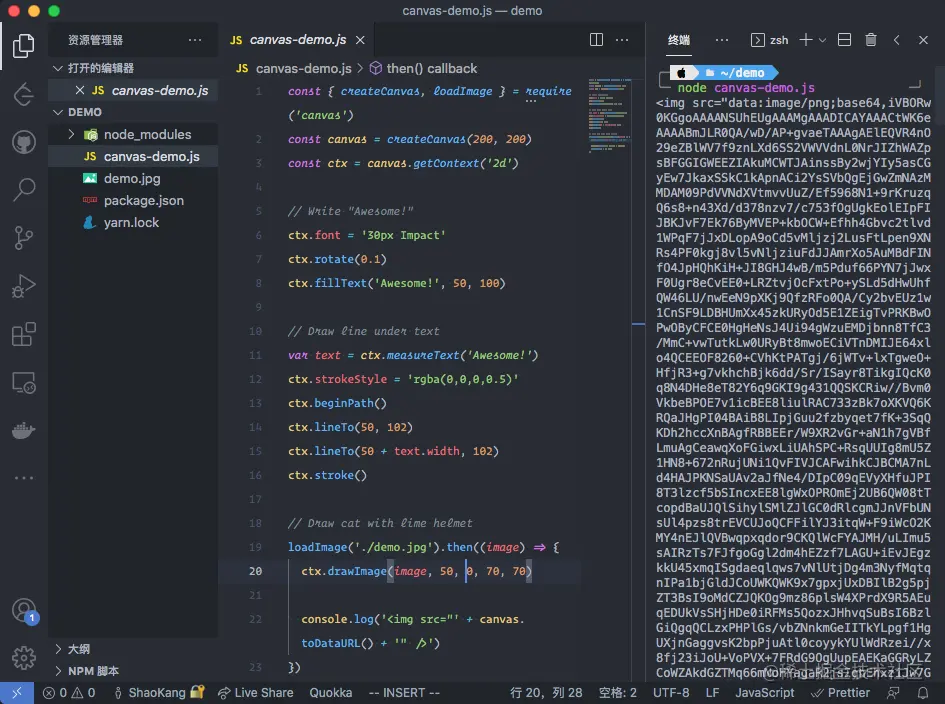The height and width of the screenshot is (704, 945).
Task: Change end of line sequence LF
Action: [x=712, y=693]
